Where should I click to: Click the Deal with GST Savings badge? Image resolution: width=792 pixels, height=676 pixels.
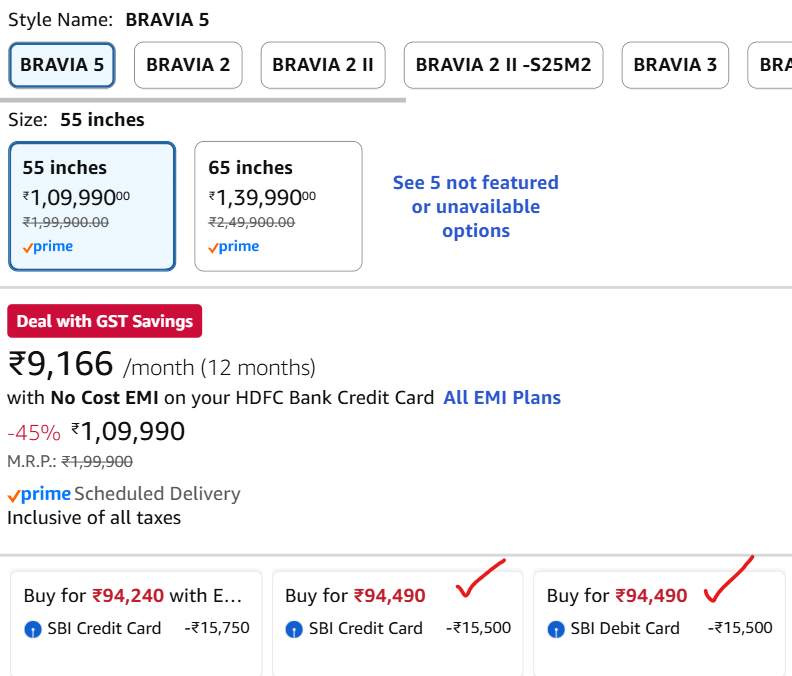pos(105,322)
